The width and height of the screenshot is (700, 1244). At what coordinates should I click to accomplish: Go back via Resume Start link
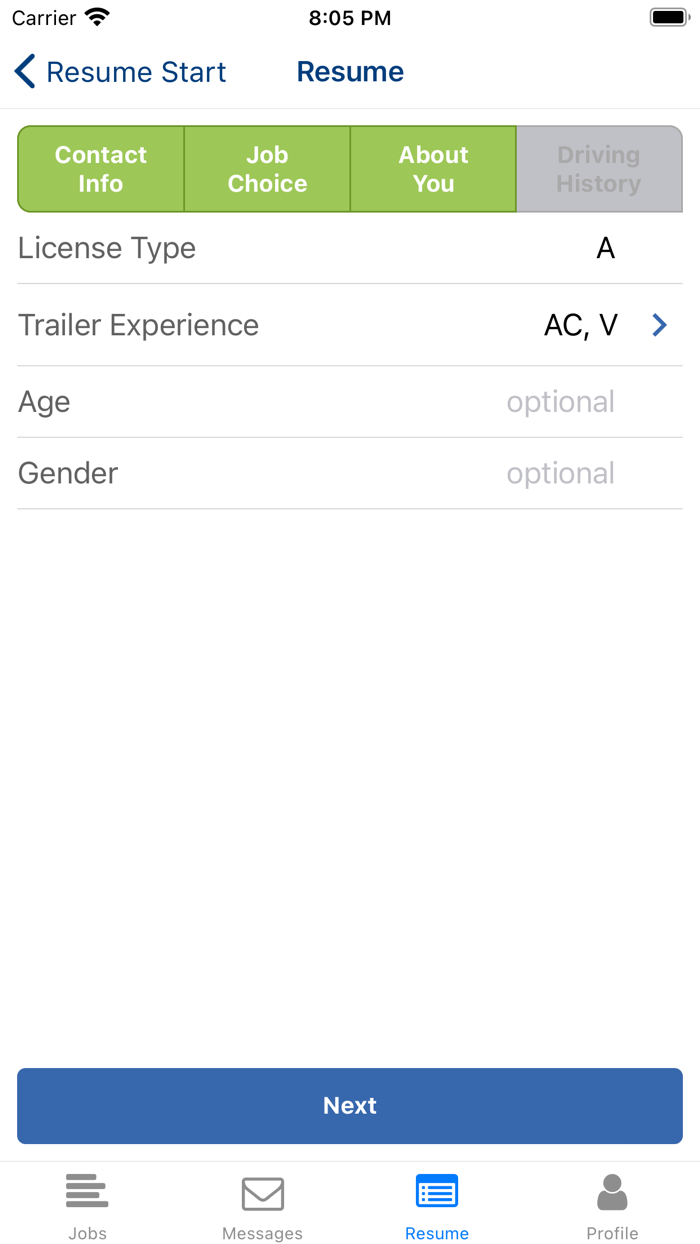point(137,71)
